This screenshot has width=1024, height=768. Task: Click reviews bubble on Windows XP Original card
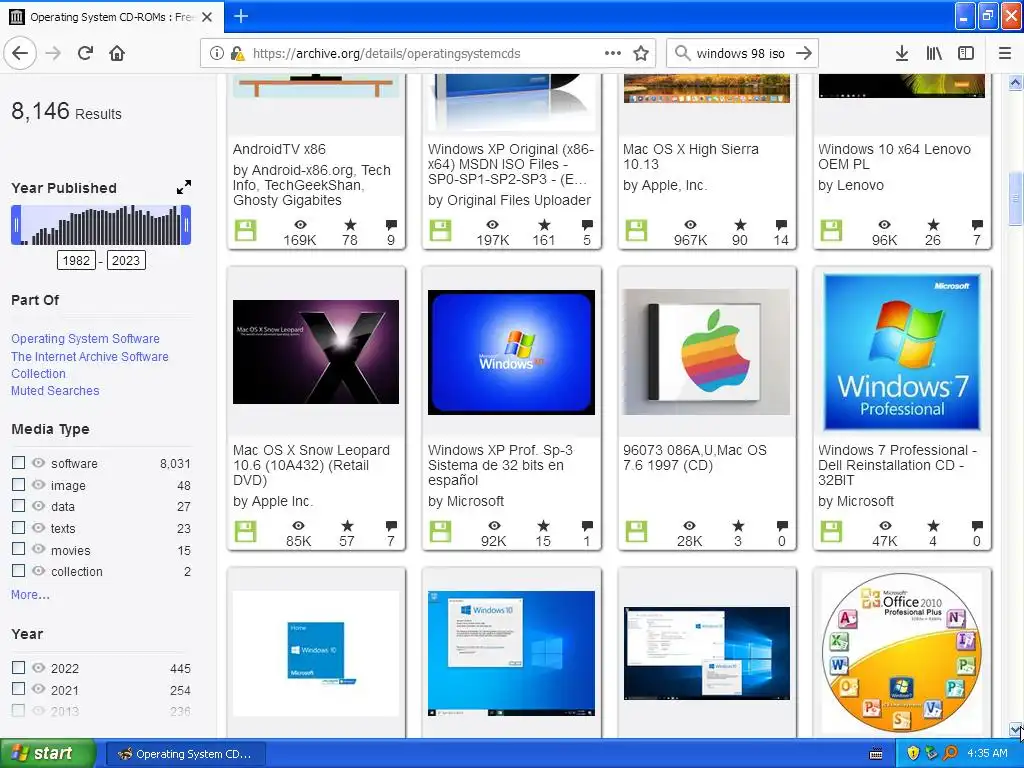coord(587,225)
